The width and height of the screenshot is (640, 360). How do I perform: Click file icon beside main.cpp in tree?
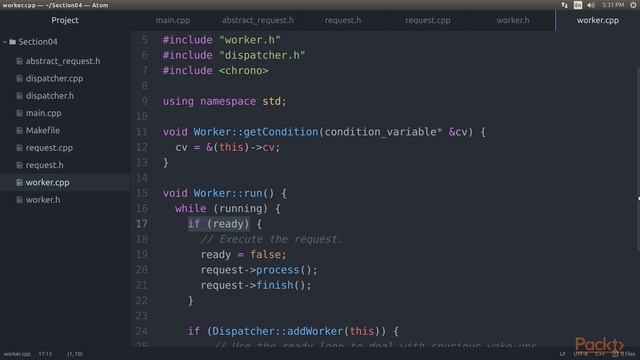click(x=19, y=113)
